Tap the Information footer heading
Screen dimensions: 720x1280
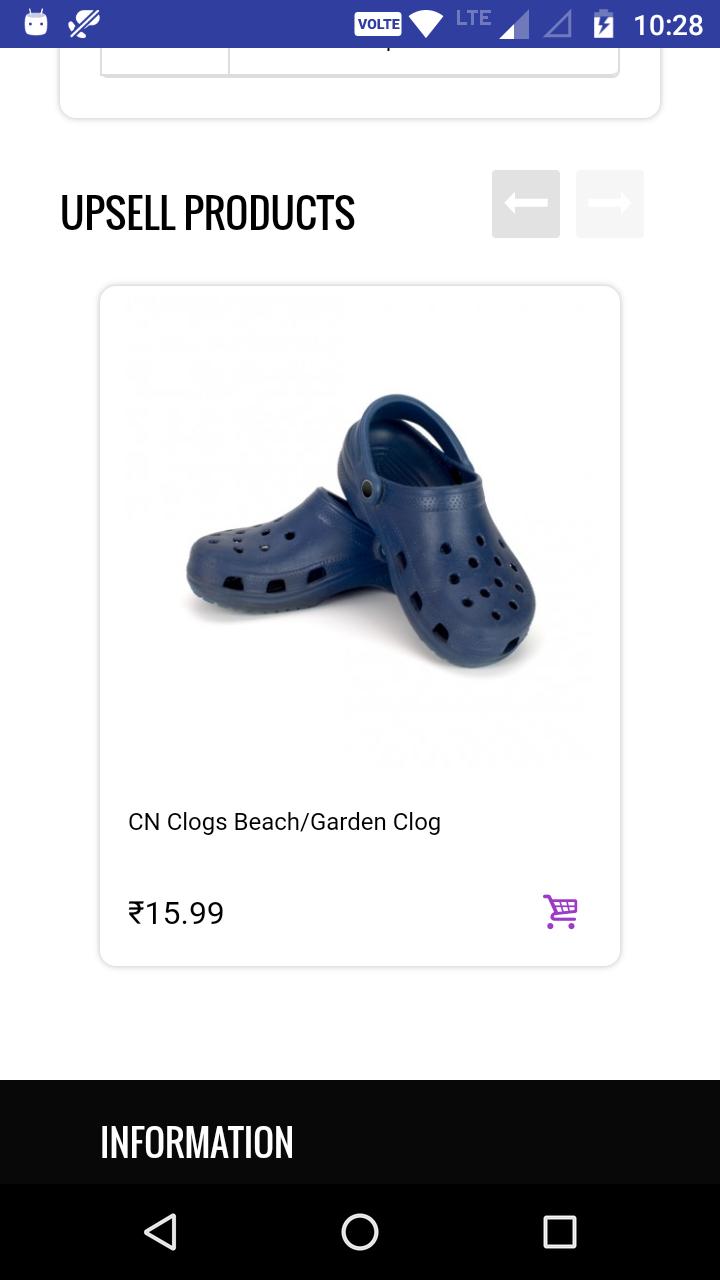[197, 1142]
